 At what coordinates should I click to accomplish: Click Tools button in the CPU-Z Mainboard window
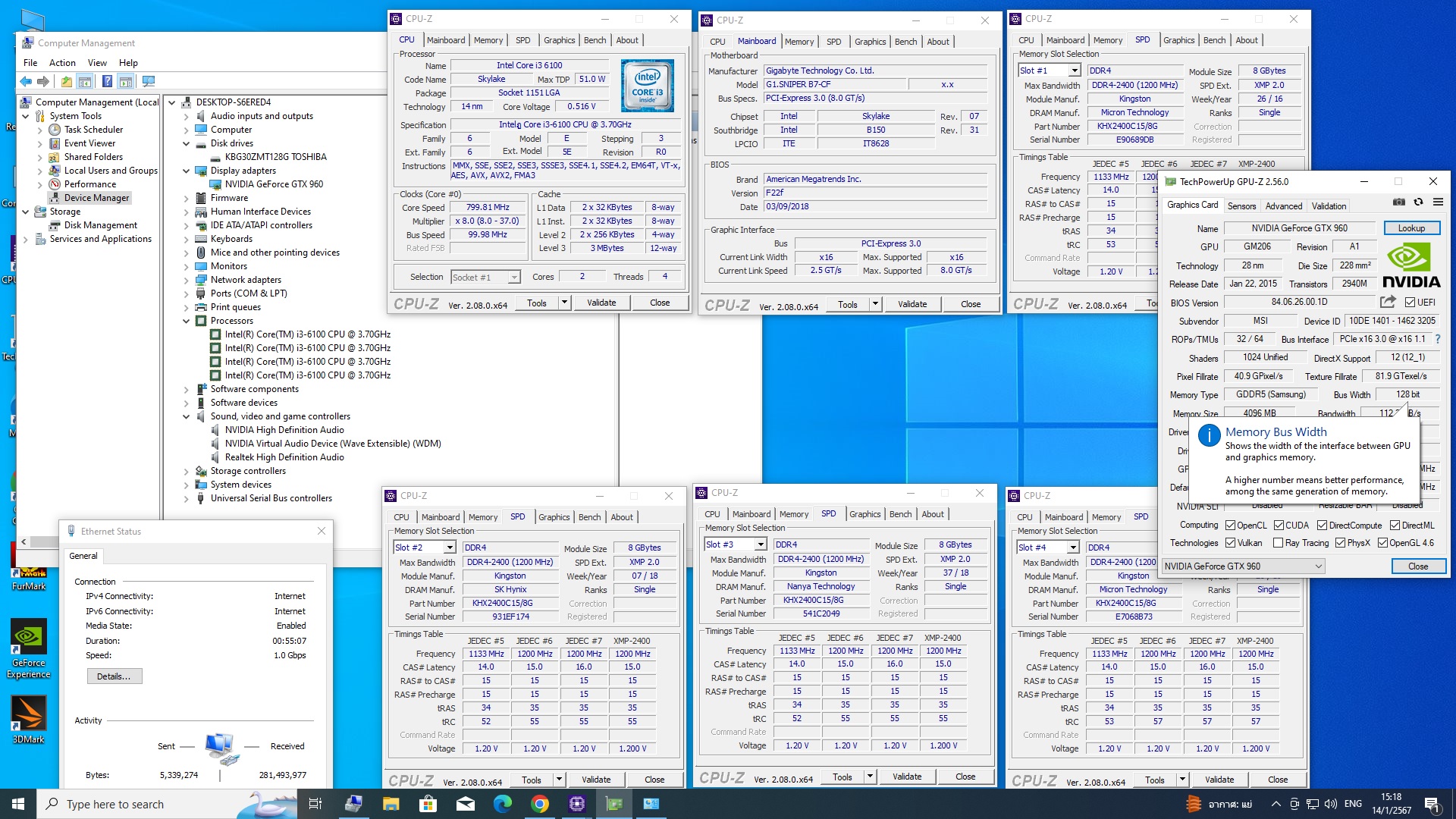click(848, 304)
